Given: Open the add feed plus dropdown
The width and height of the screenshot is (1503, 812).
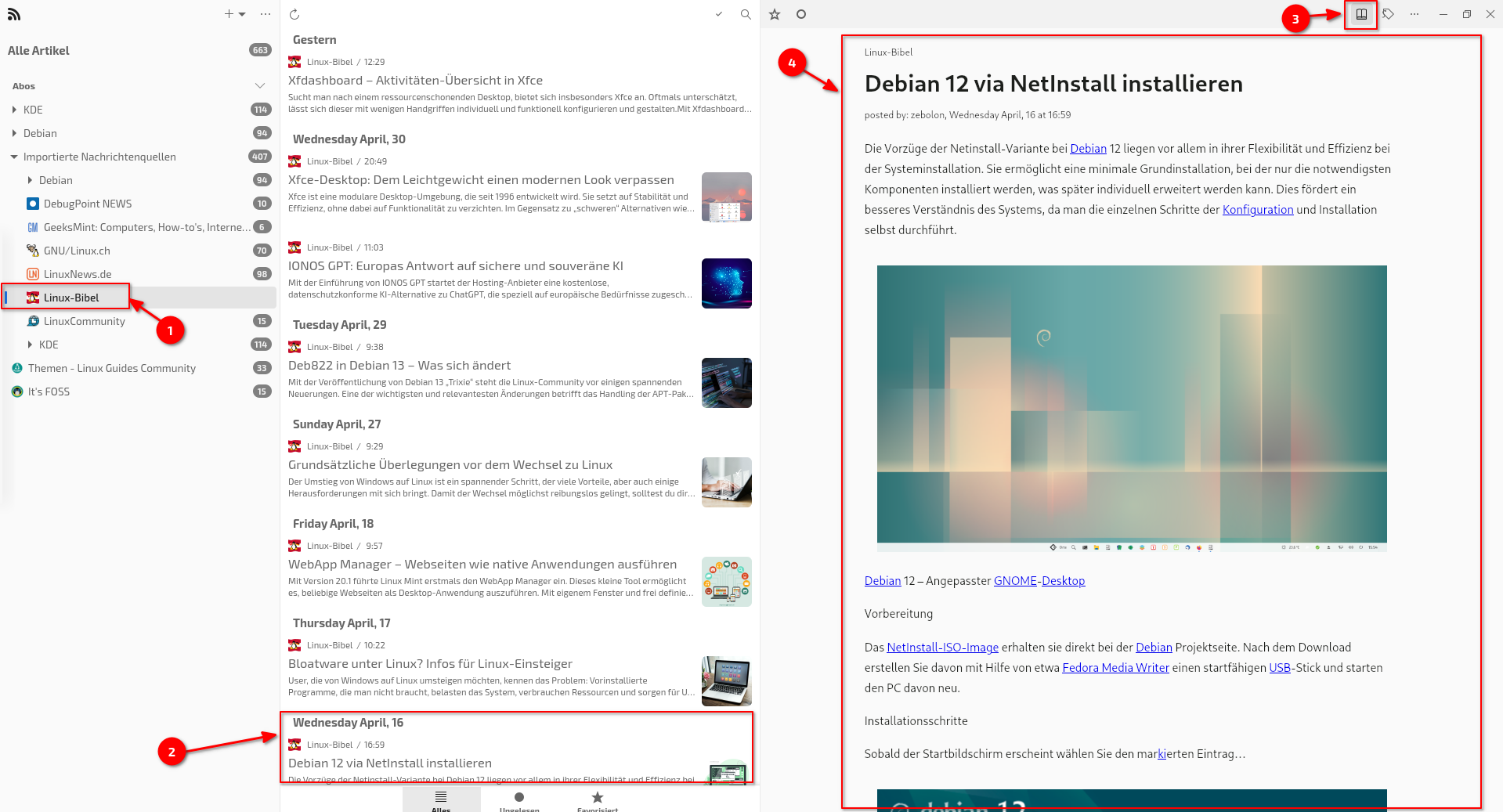Looking at the screenshot, I should (x=235, y=14).
